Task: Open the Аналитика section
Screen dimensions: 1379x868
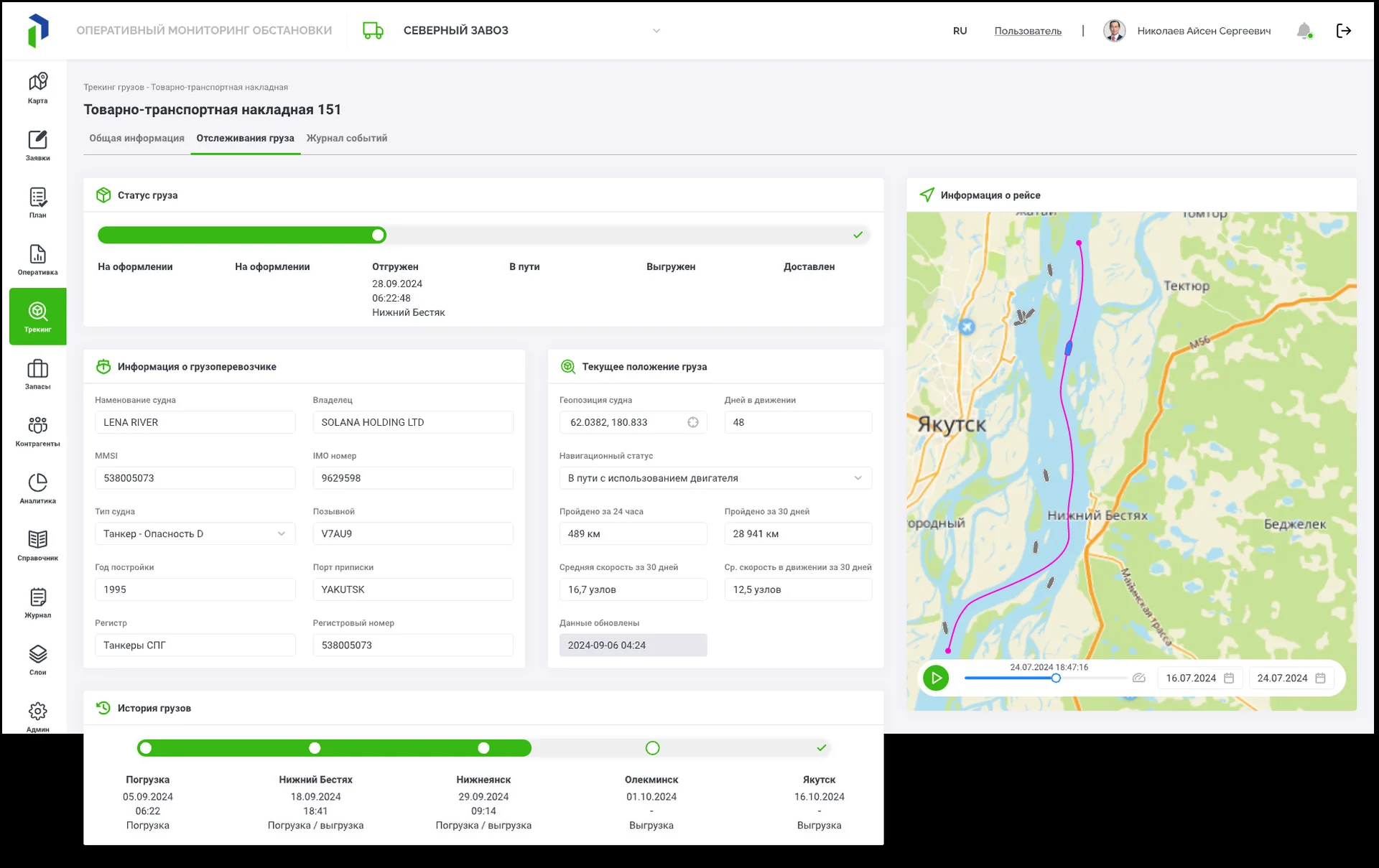Action: [37, 489]
